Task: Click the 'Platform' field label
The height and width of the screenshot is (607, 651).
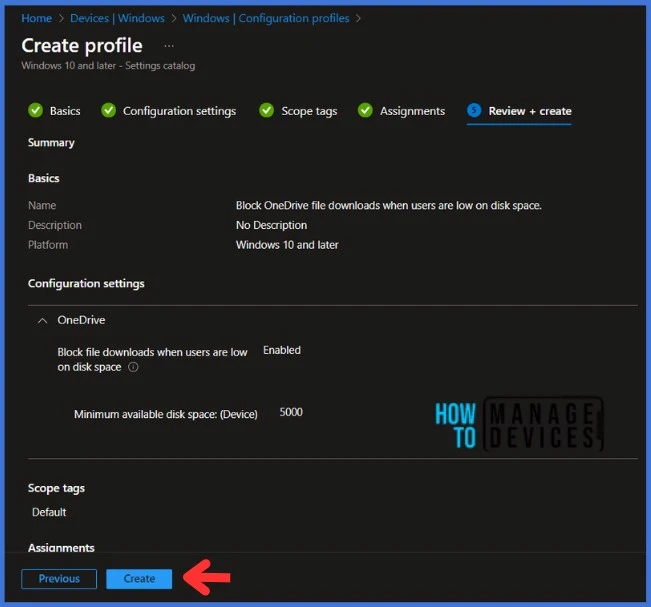Action: [x=48, y=245]
